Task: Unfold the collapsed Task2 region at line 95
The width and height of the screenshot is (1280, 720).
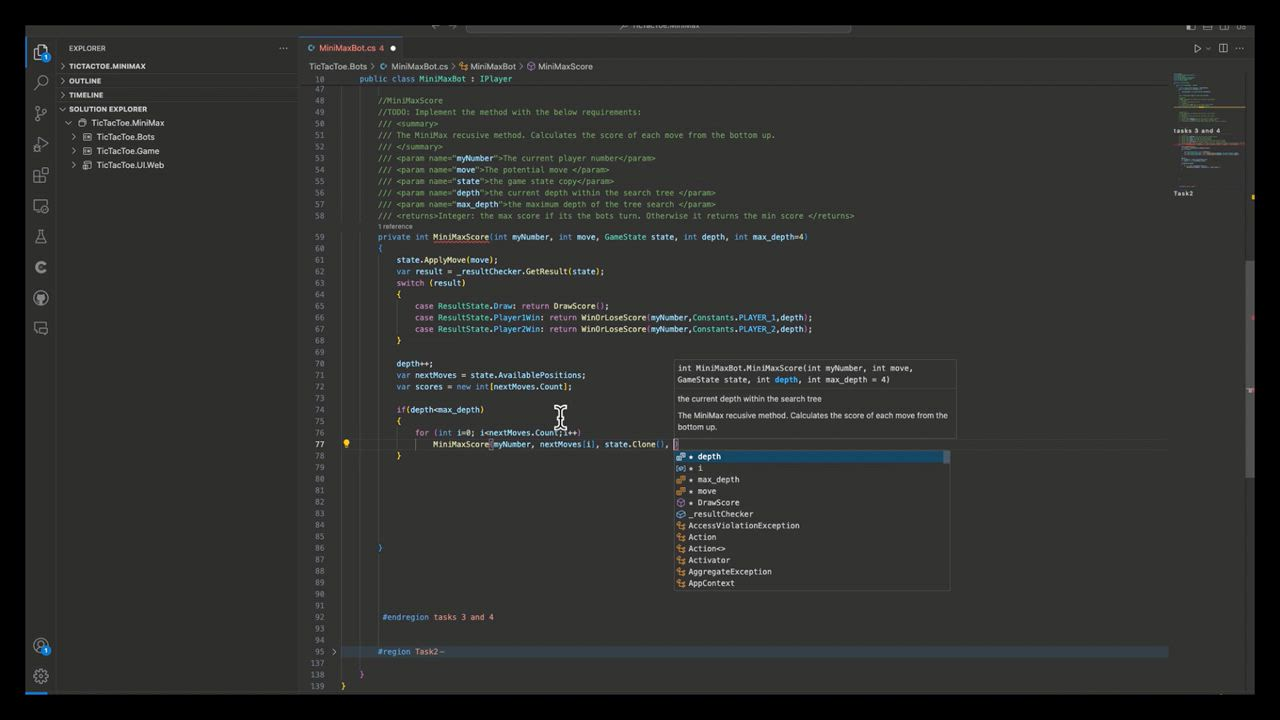Action: 334,652
